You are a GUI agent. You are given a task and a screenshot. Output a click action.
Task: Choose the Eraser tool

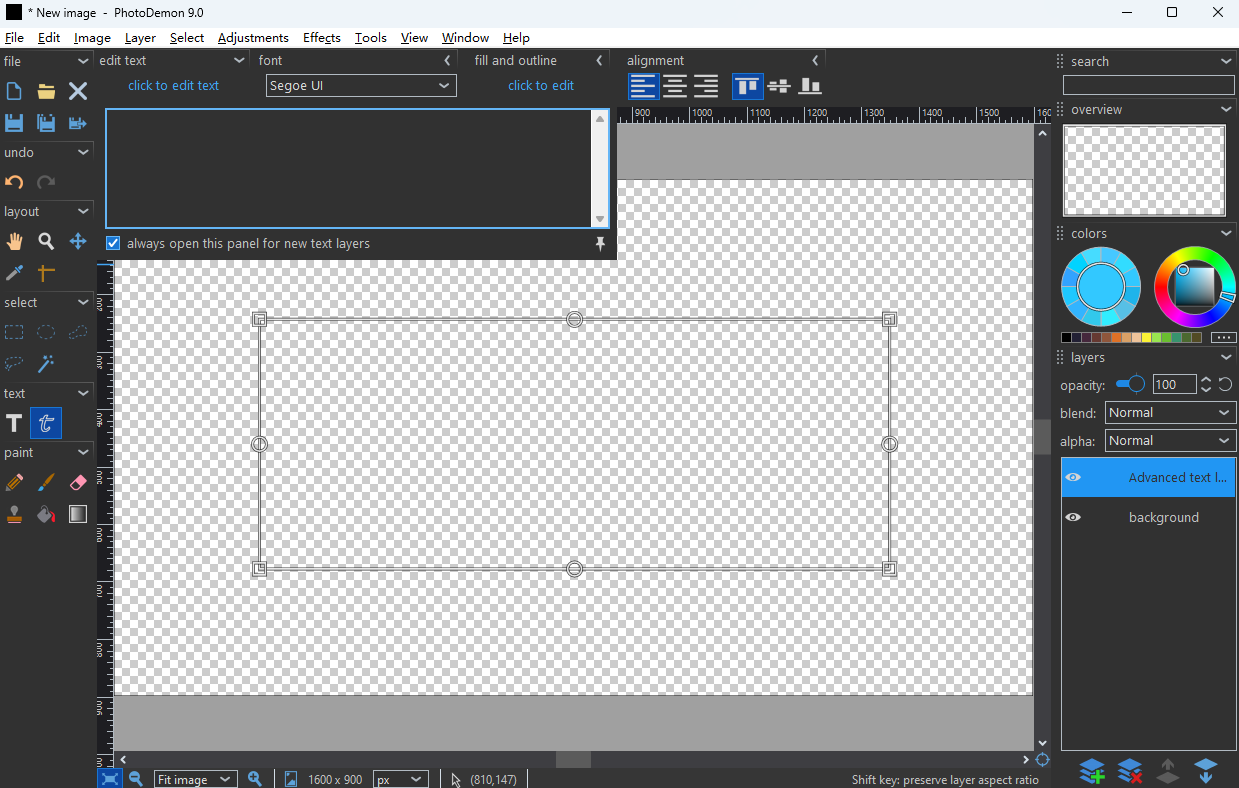(x=78, y=482)
